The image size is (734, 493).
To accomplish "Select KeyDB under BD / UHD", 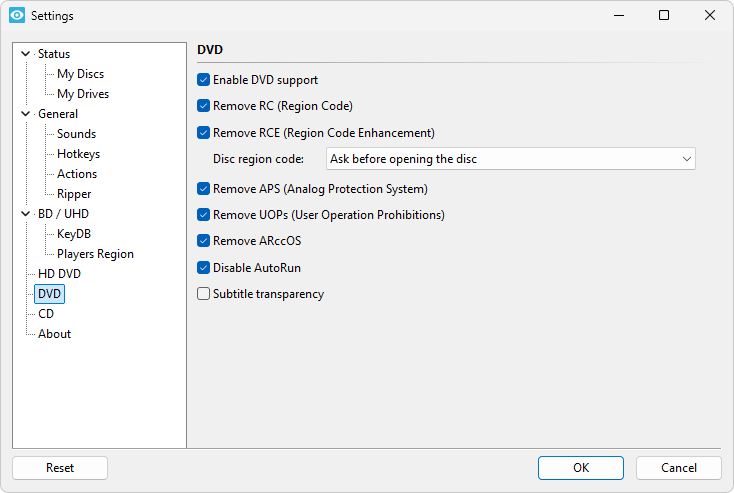I will 74,234.
